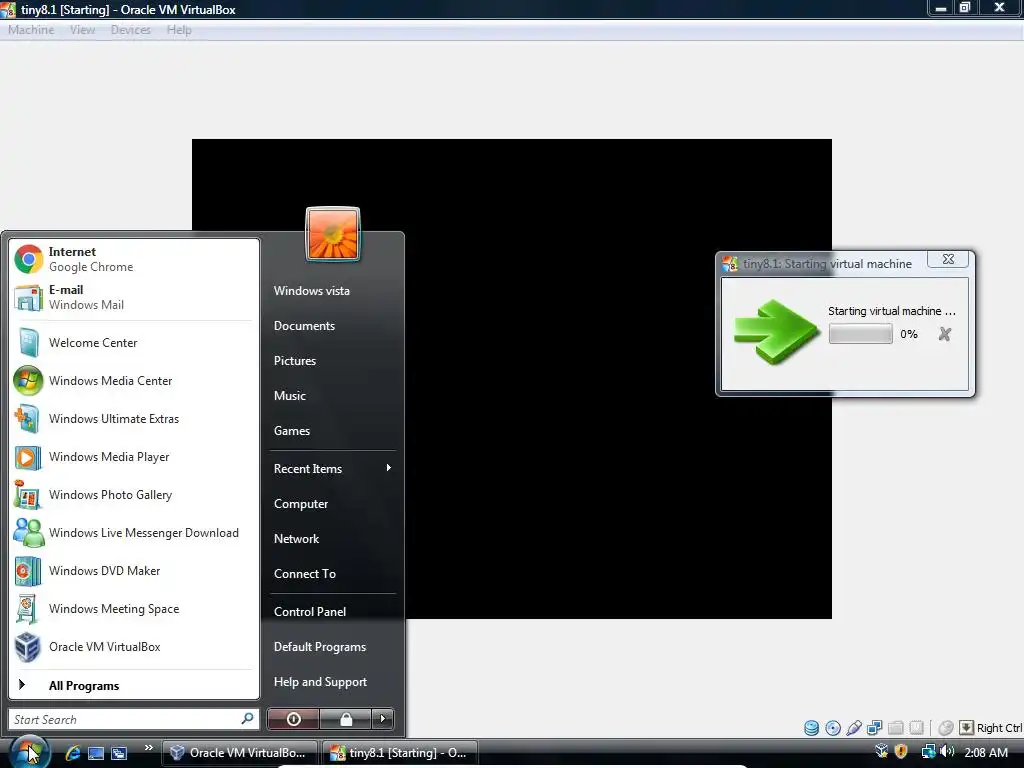1024x768 pixels.
Task: Expand quick launch overflow chevron
Action: [148, 748]
